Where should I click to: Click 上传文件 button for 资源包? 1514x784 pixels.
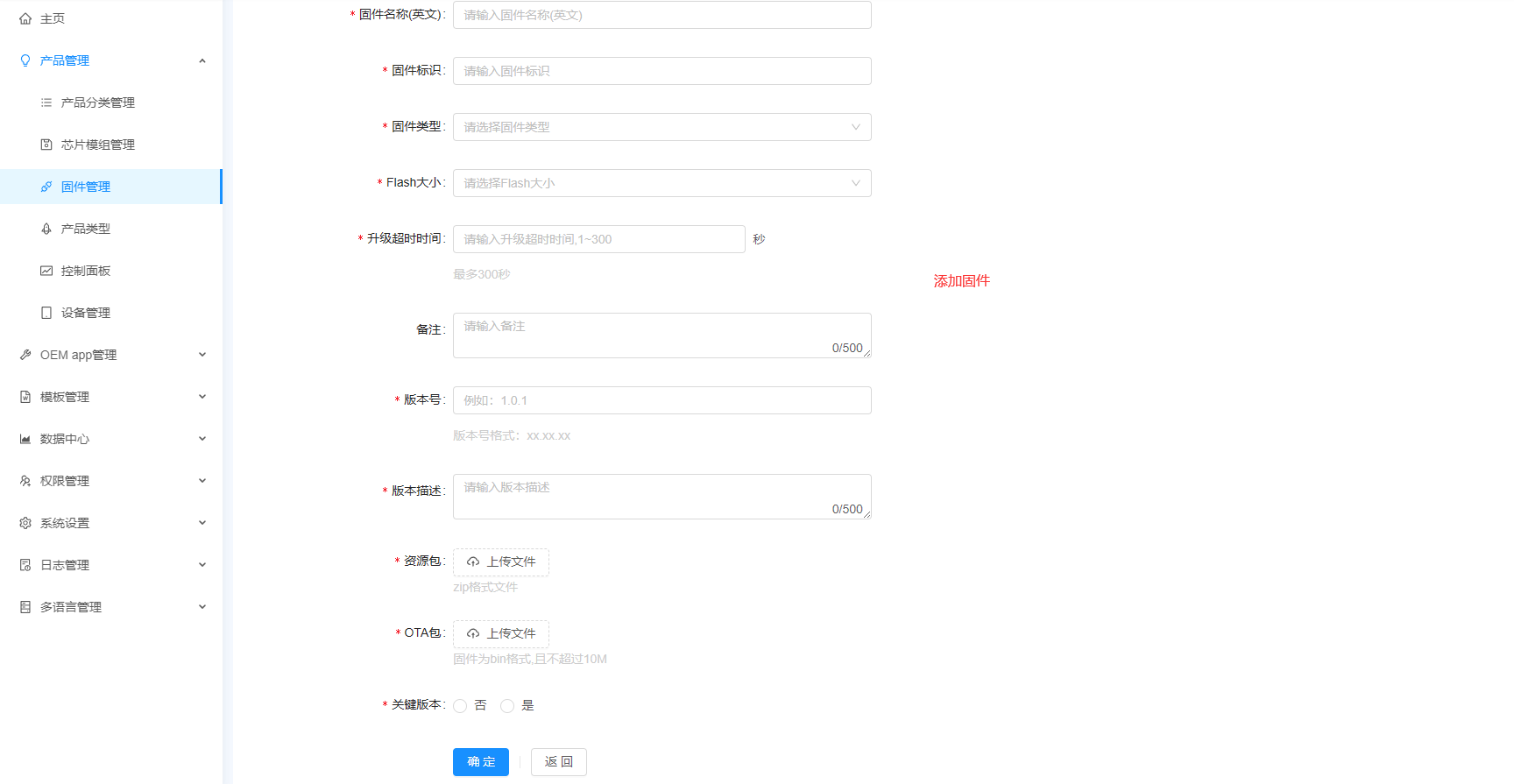coord(501,562)
